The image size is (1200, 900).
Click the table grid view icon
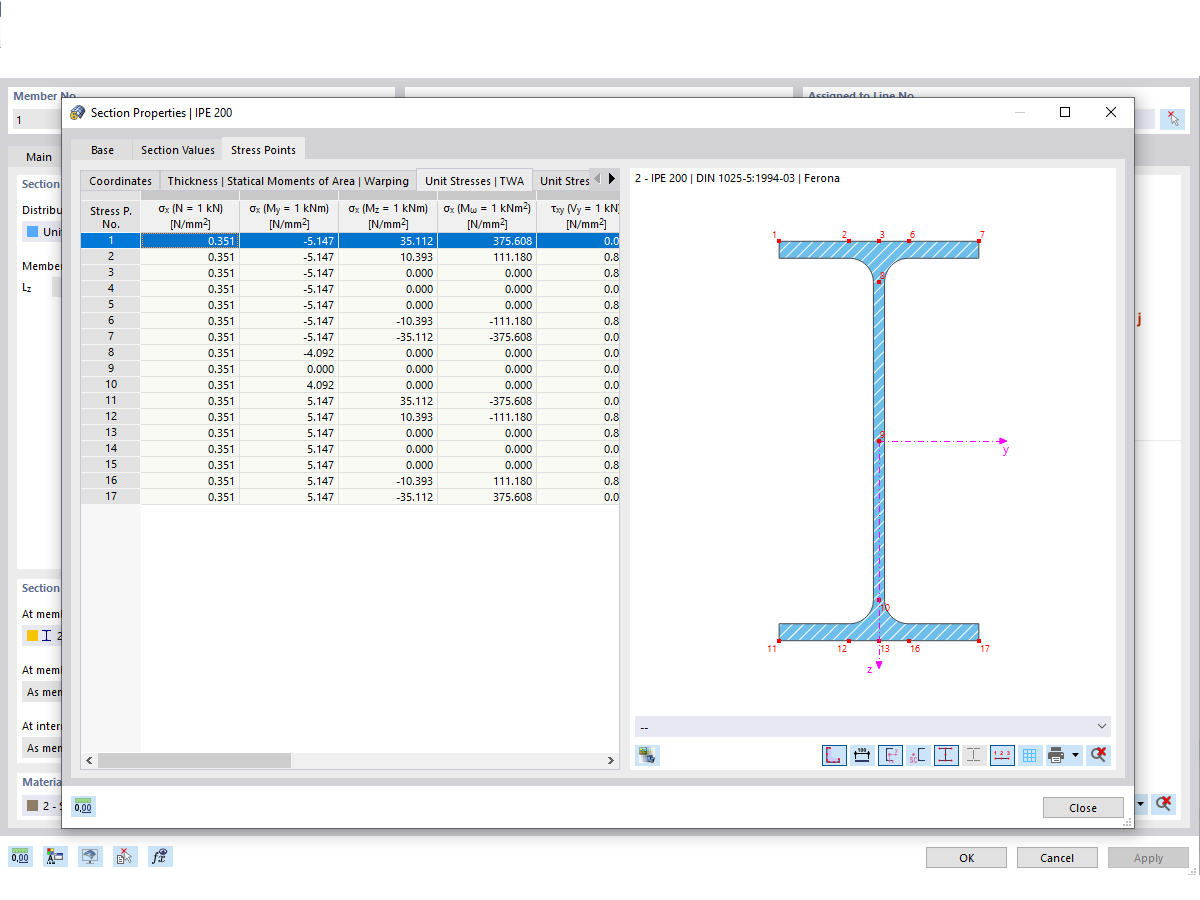[1029, 755]
